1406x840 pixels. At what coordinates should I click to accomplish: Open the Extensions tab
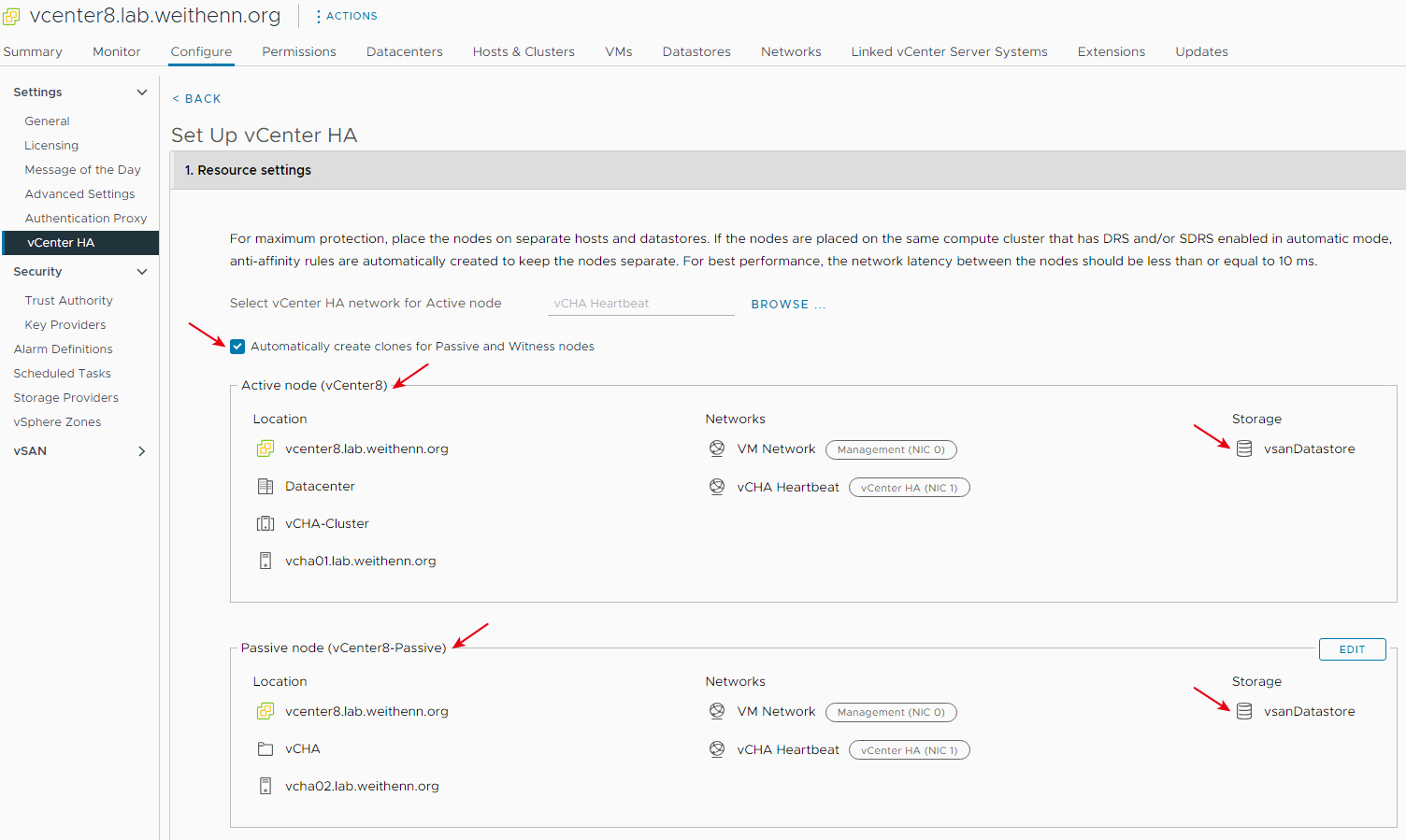click(1112, 51)
